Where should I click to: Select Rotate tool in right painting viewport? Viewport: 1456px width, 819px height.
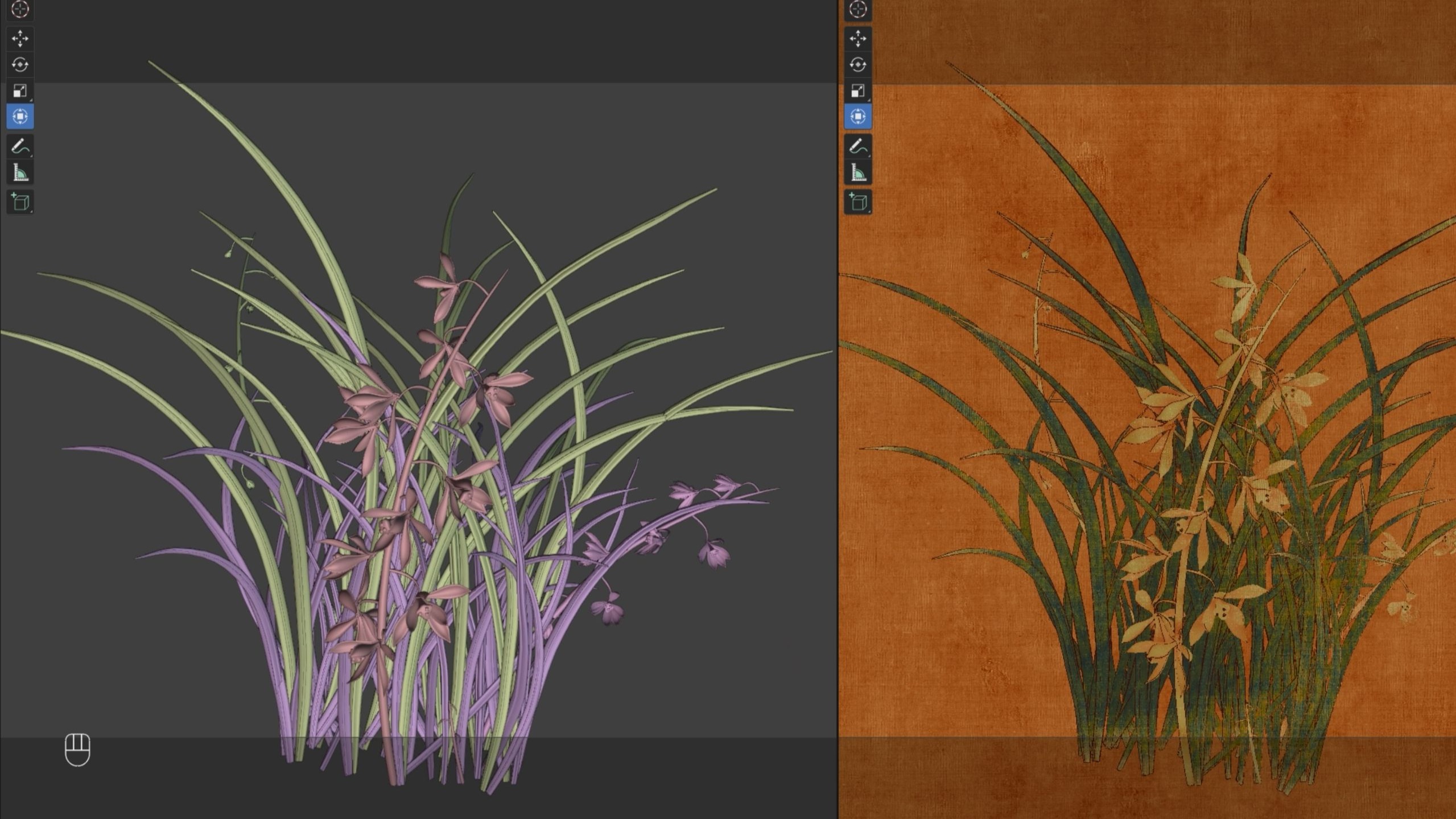point(857,65)
